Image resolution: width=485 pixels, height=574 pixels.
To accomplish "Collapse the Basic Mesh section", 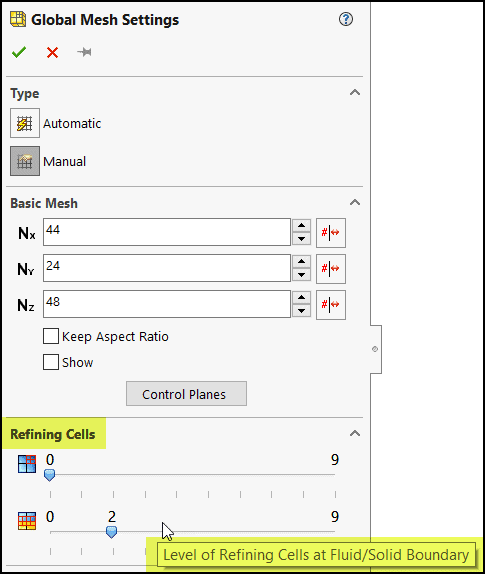I will pyautogui.click(x=355, y=202).
